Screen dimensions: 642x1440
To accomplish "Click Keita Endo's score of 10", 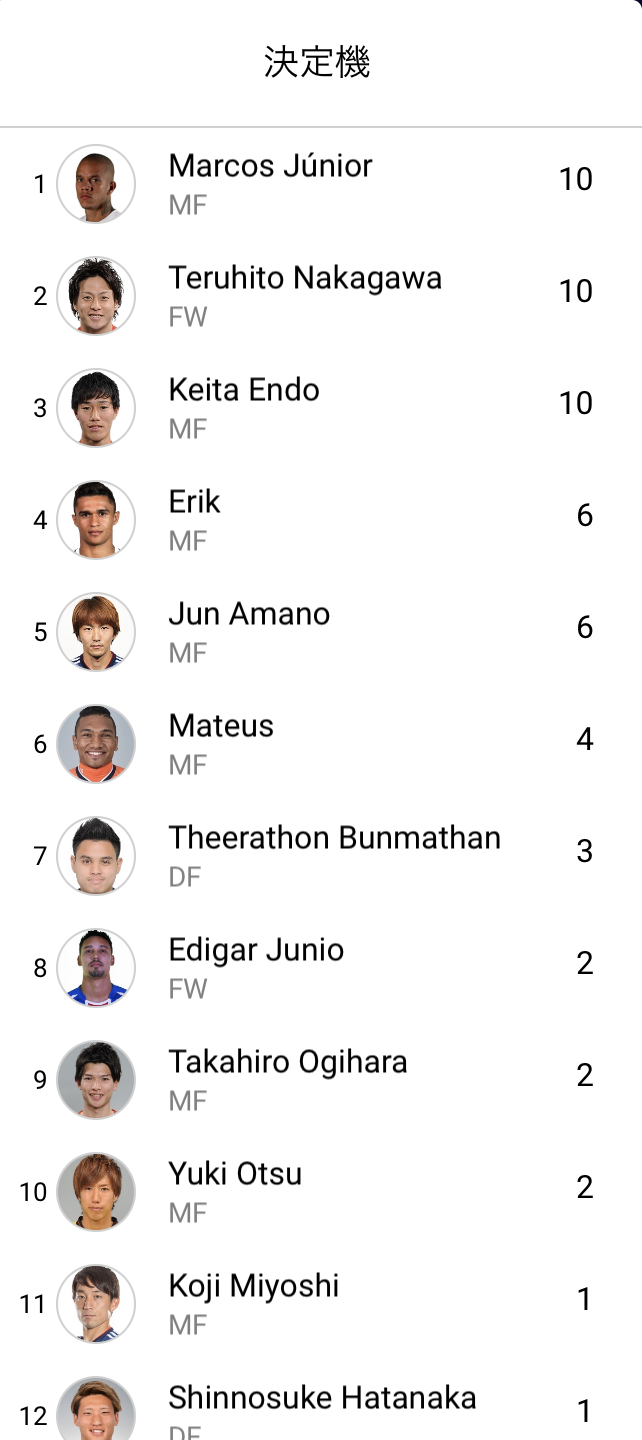I will (576, 403).
